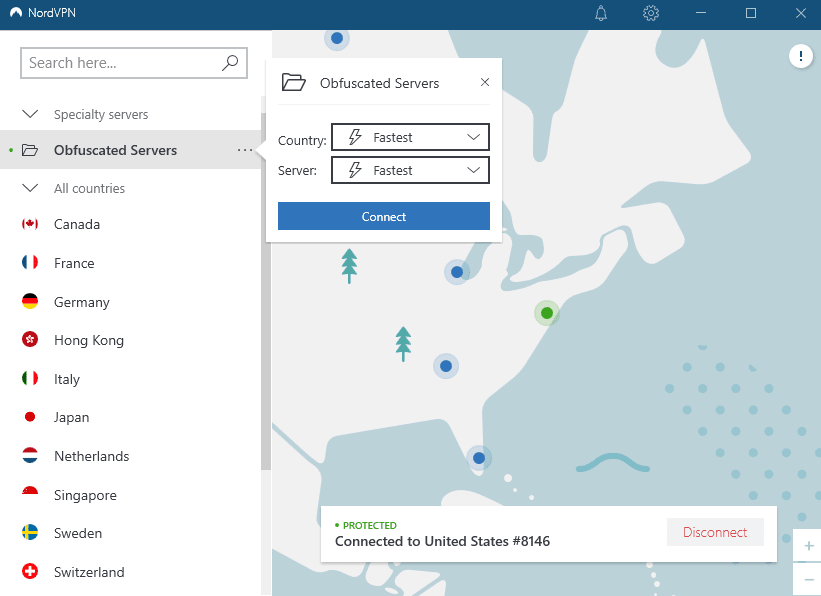Select Obfuscated Servers in the sidebar

[130, 150]
